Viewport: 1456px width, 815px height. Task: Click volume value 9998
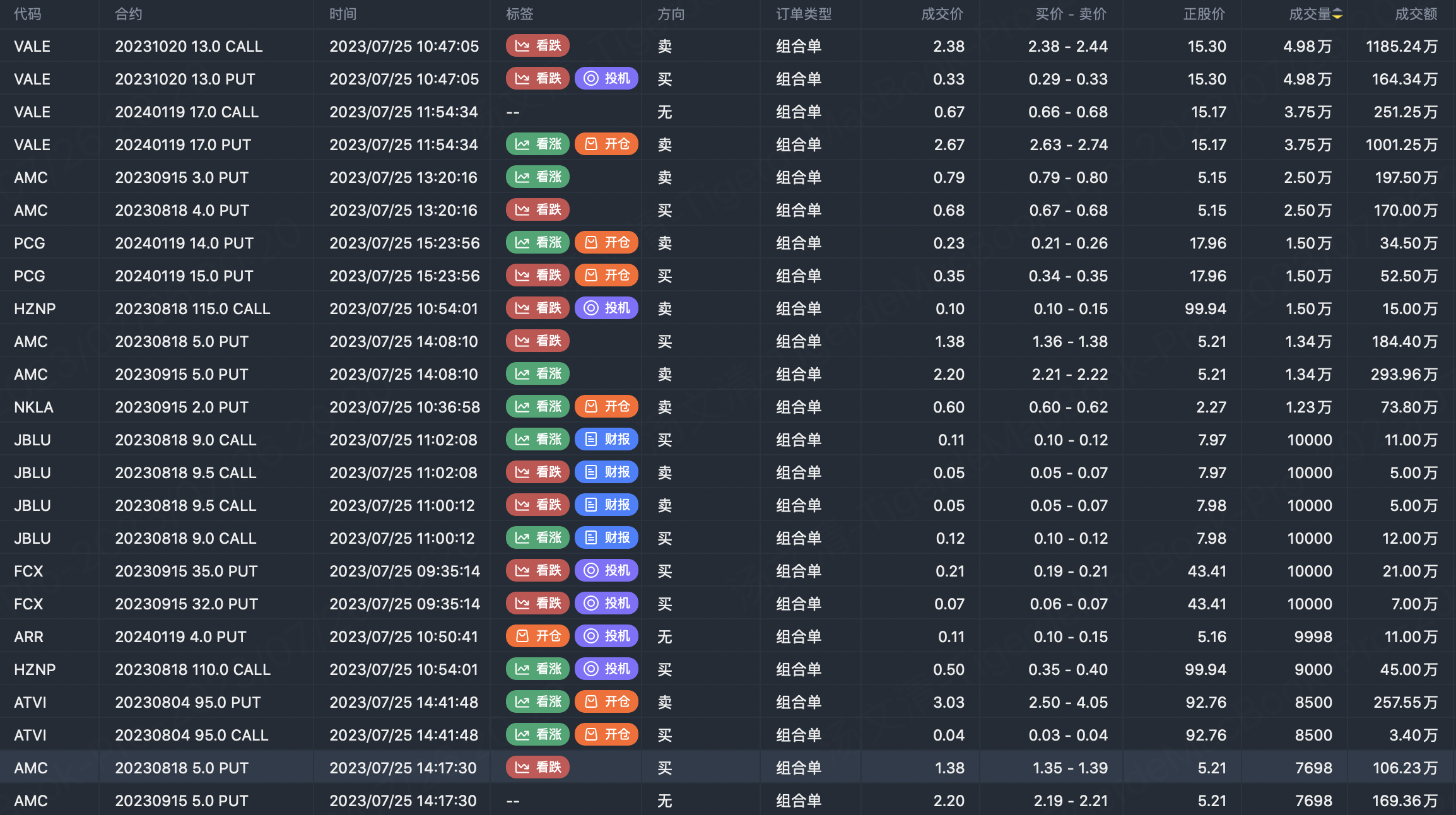click(1313, 636)
